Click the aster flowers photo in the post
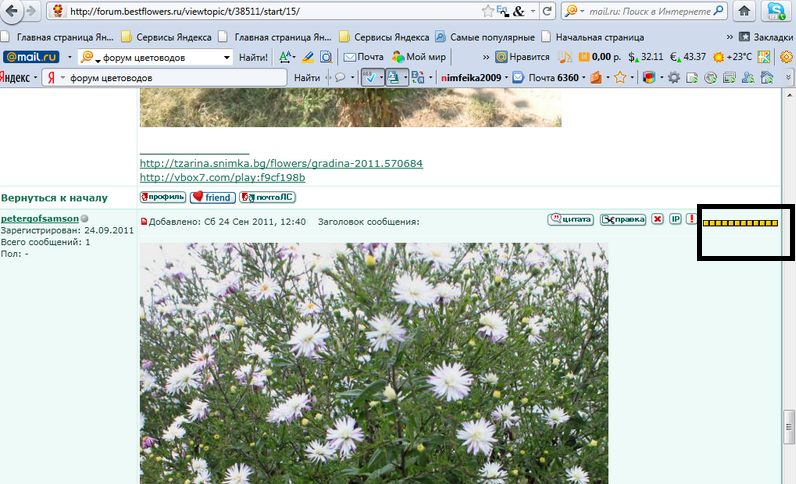Screen dimensions: 796x484 (373, 360)
